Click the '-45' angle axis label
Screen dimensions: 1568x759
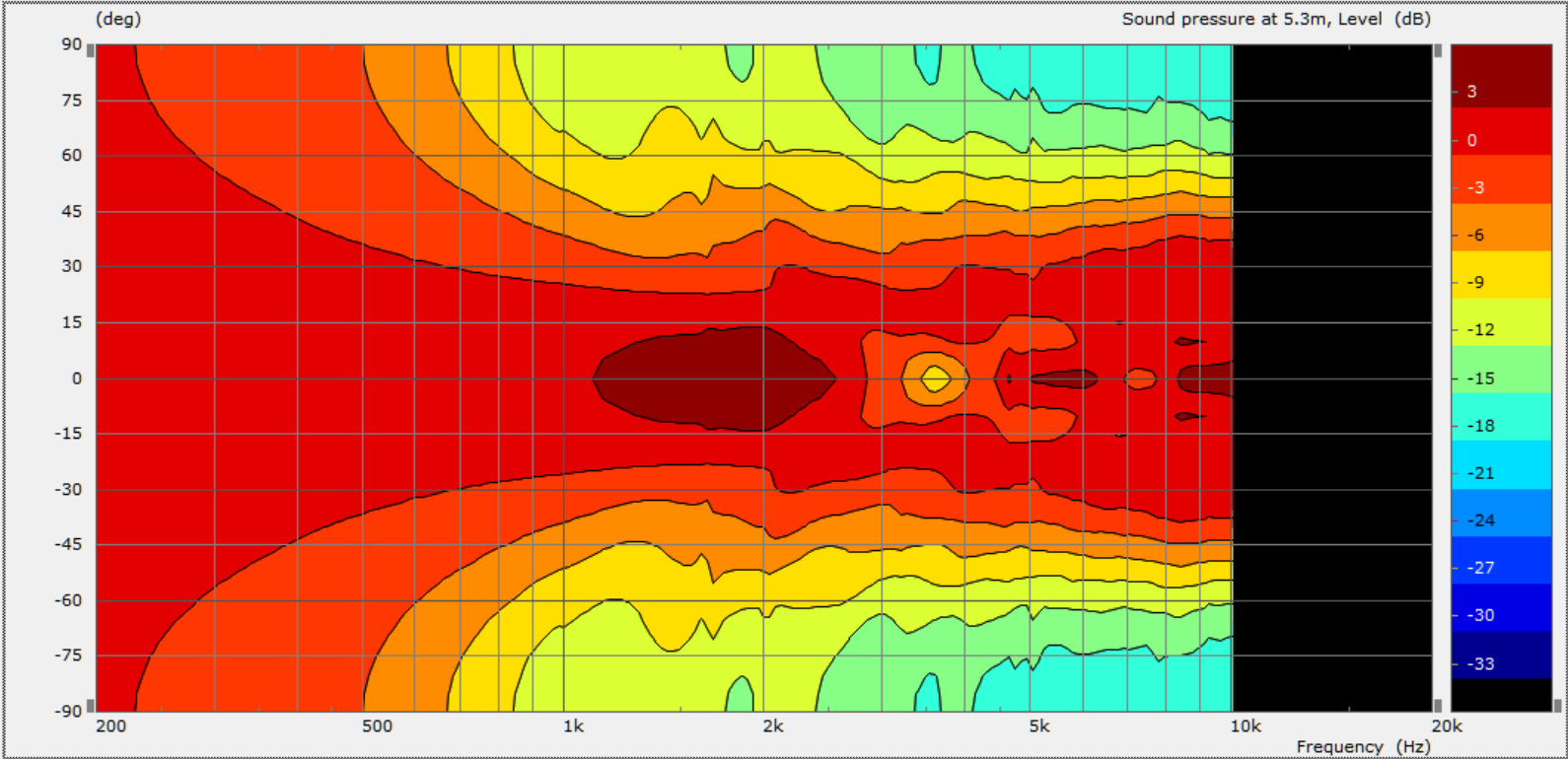click(x=69, y=545)
